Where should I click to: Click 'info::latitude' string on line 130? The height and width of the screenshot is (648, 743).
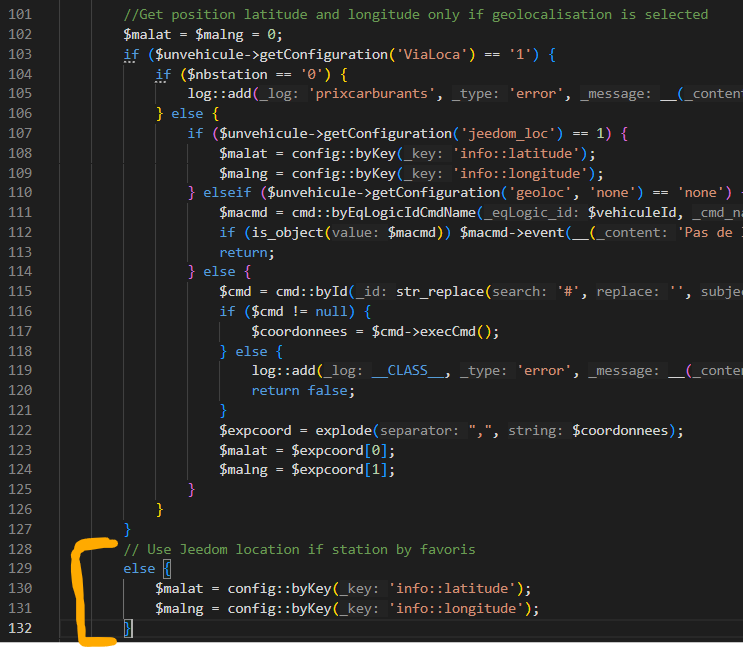click(452, 589)
